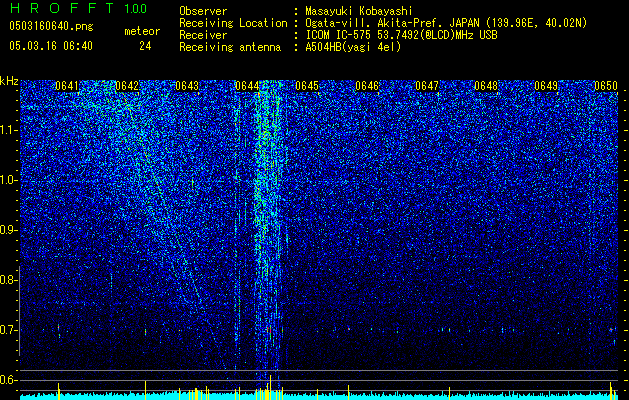
Task: Click the 0.9 kHz axis label
Action: coord(8,230)
